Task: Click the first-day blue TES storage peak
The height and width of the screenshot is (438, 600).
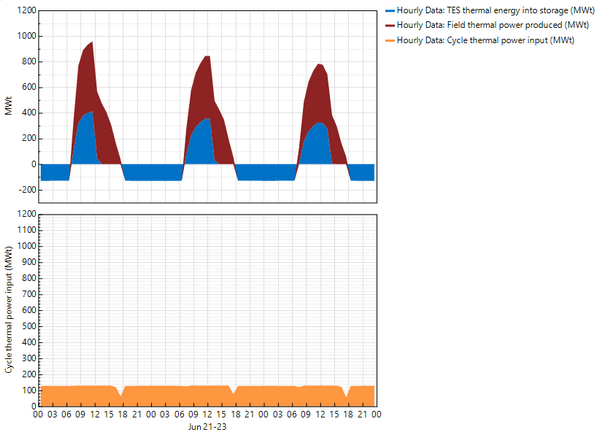Action: pyautogui.click(x=91, y=113)
